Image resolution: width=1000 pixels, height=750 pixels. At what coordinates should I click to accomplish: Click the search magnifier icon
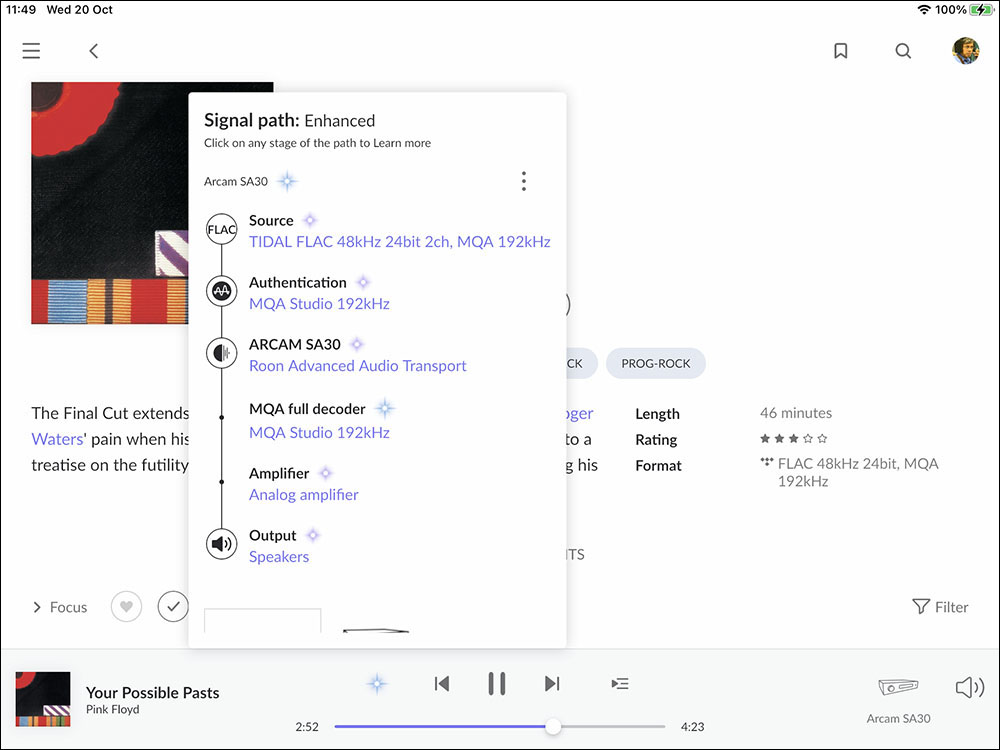903,51
